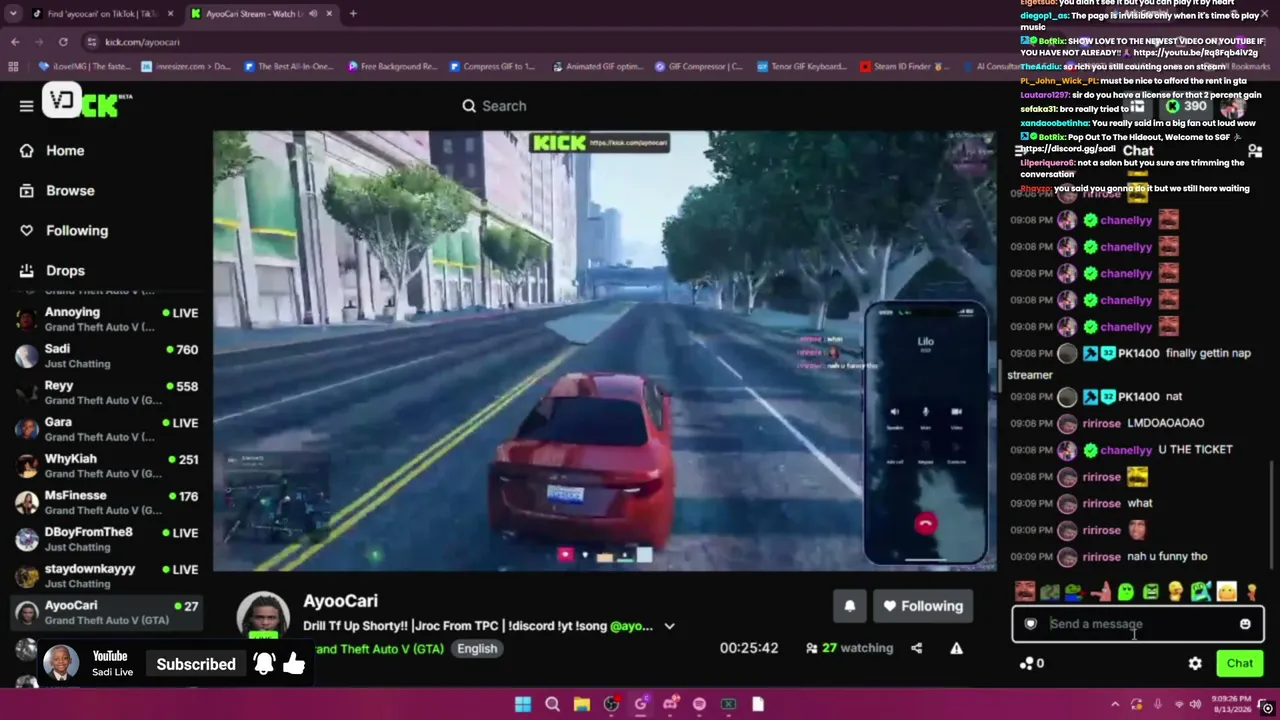Click PK1400 username on 'nat' message
Viewport: 1280px width, 720px height.
tap(1138, 397)
